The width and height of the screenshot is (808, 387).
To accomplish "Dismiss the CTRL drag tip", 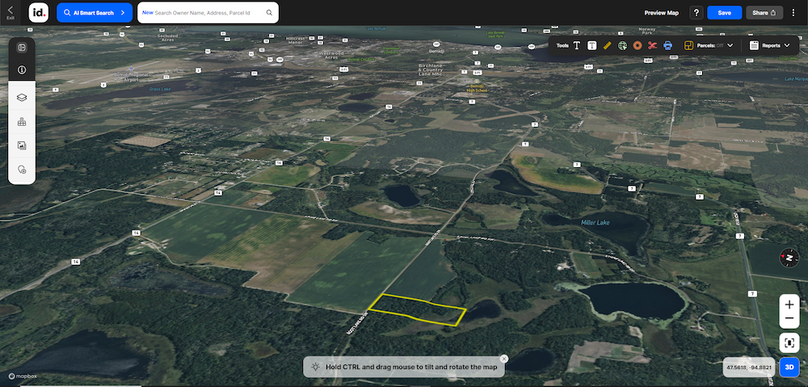I will pos(504,359).
